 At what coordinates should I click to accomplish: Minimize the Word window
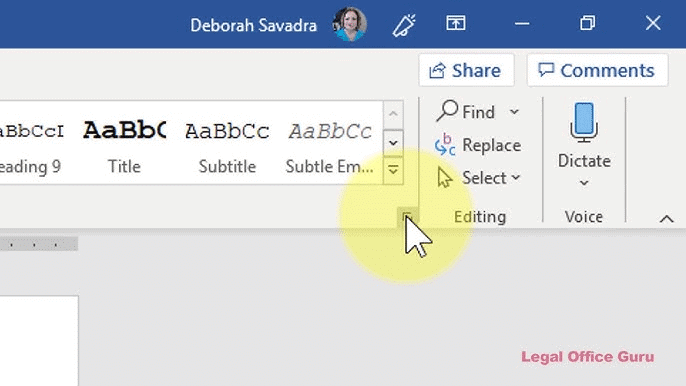(x=522, y=24)
